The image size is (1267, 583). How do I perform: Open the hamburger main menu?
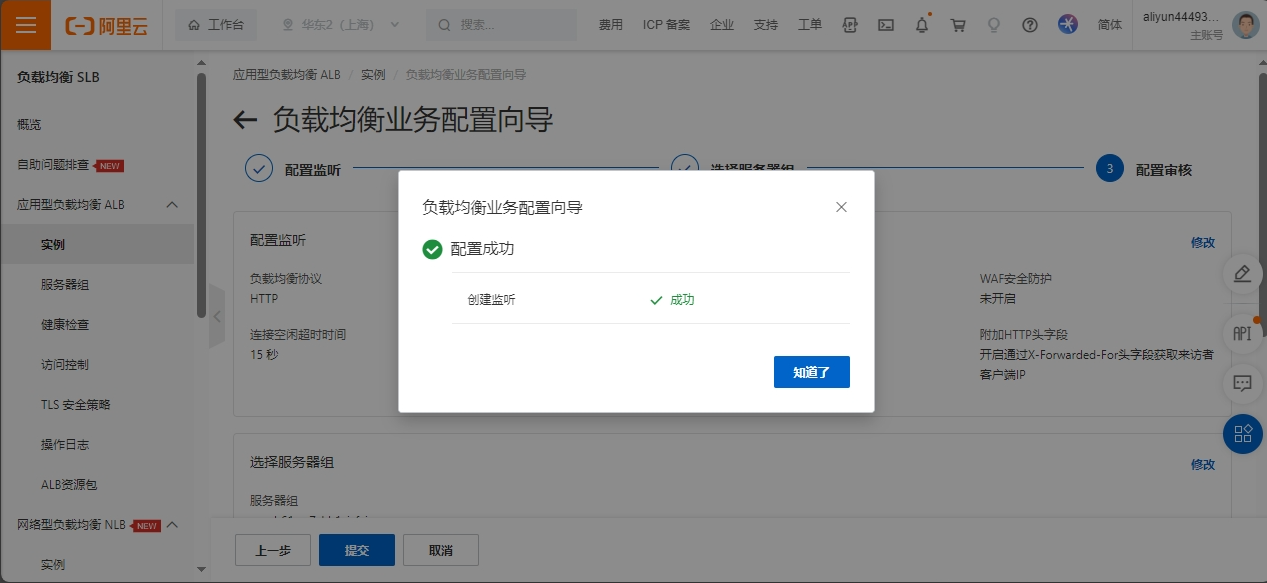26,25
